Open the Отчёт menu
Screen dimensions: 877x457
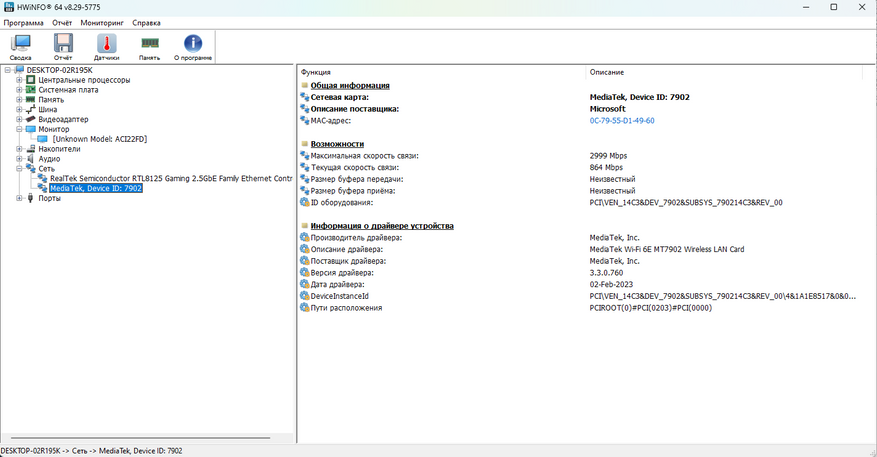62,23
